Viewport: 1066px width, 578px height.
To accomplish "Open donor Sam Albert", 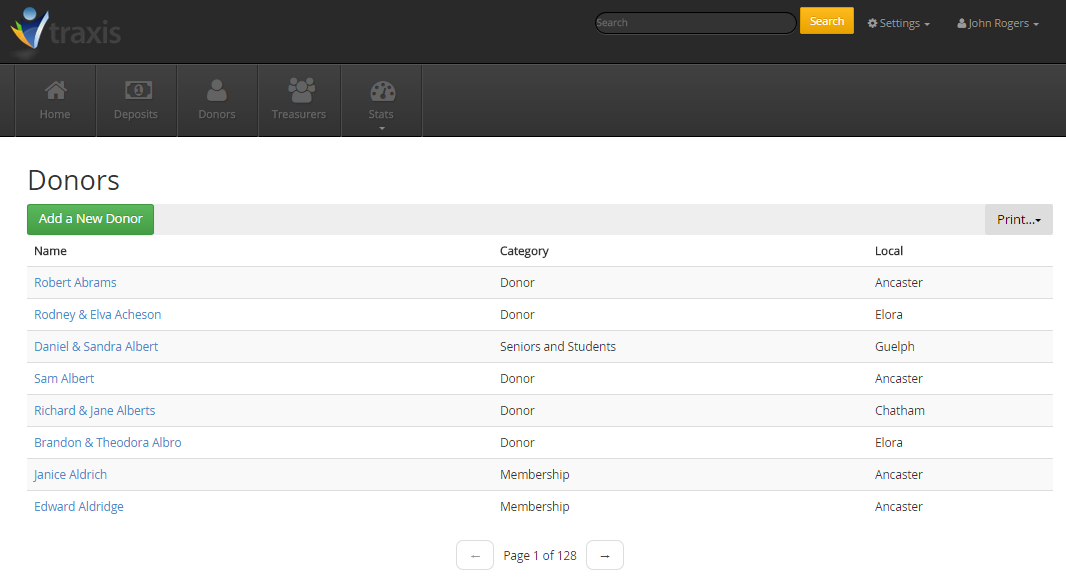I will (x=64, y=378).
